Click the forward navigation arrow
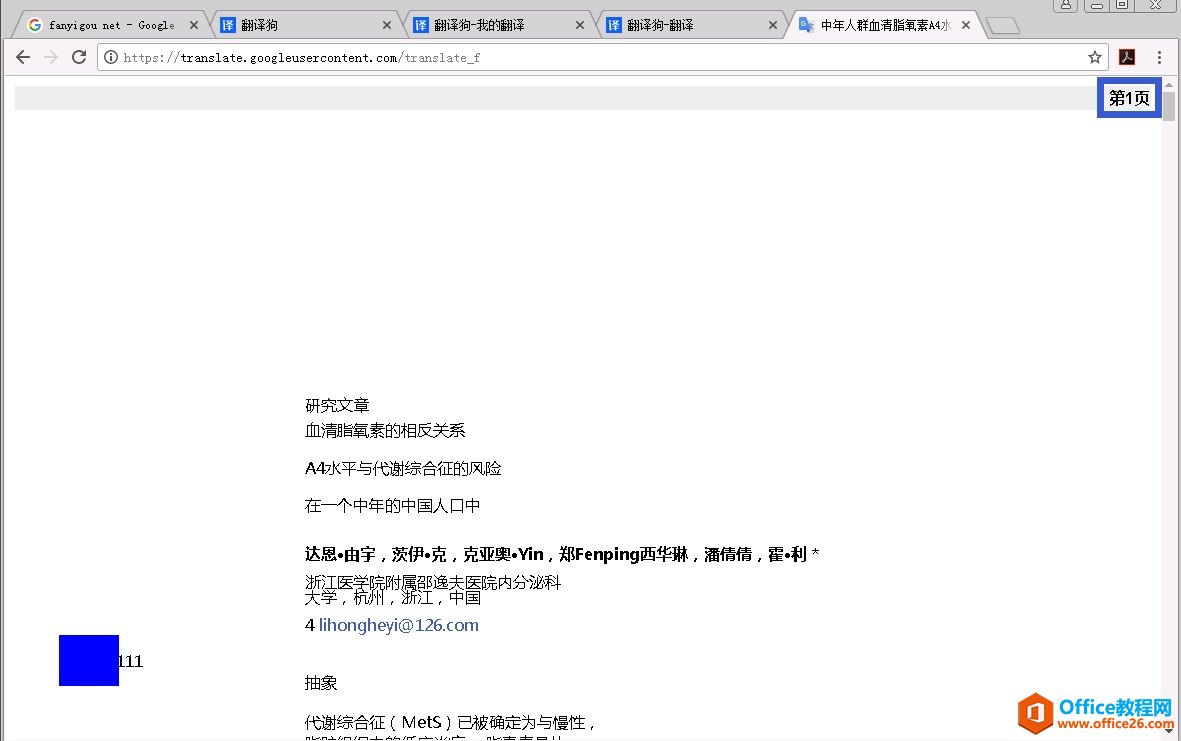Image resolution: width=1181 pixels, height=741 pixels. (50, 57)
